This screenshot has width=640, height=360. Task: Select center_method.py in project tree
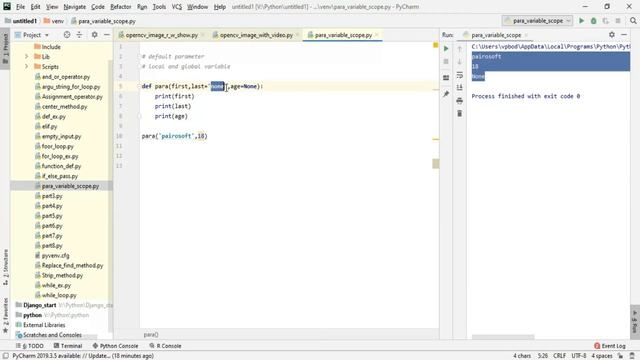64,107
